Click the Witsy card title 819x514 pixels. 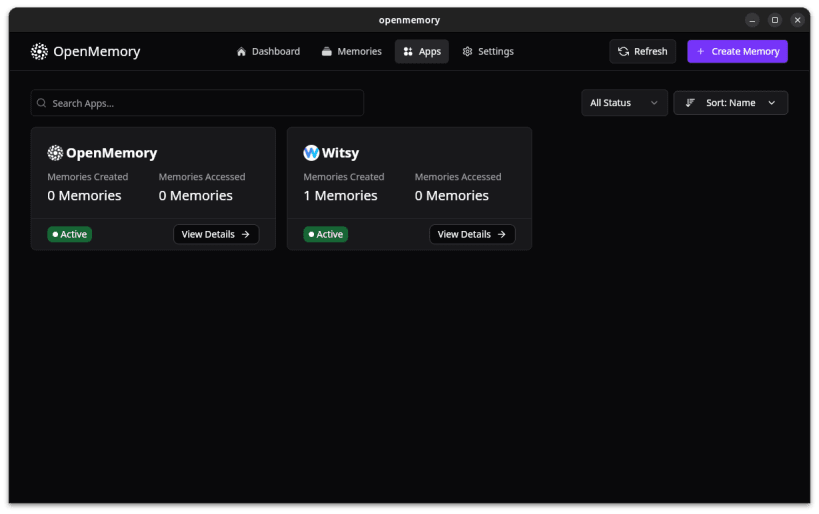(340, 153)
